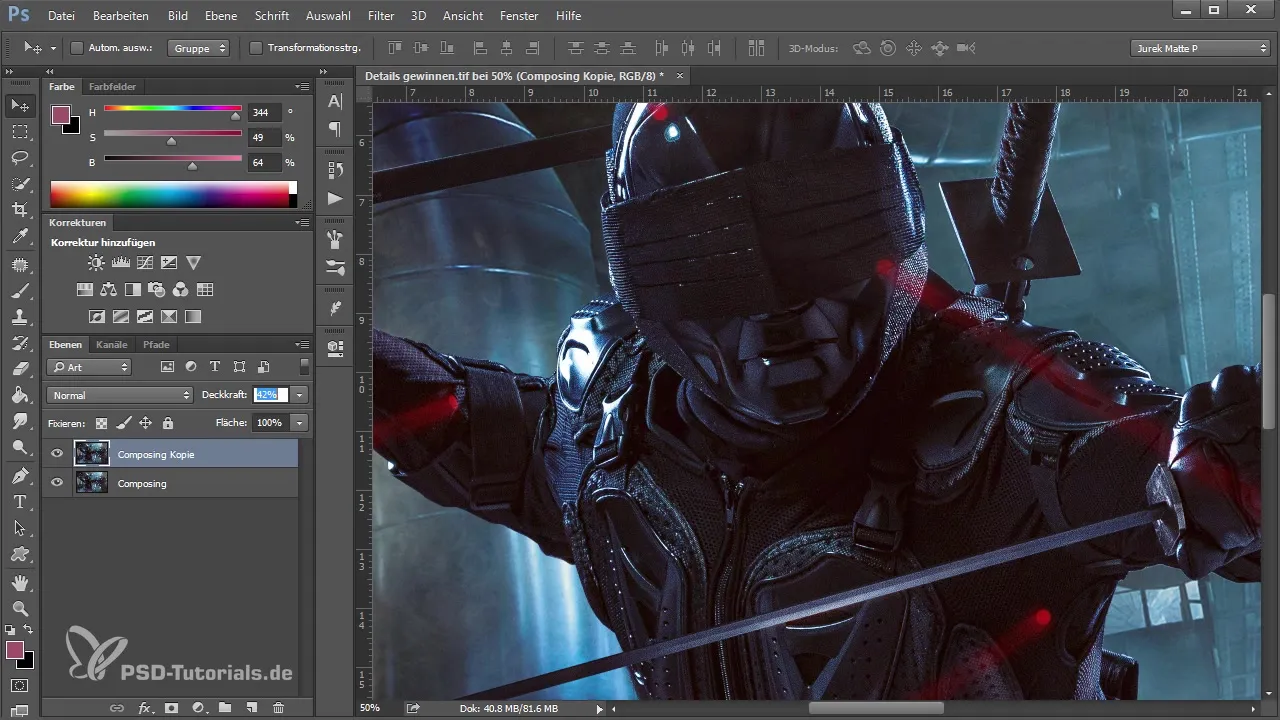The width and height of the screenshot is (1280, 720).
Task: Enable Transformationsstrg. checkbox
Action: [255, 48]
